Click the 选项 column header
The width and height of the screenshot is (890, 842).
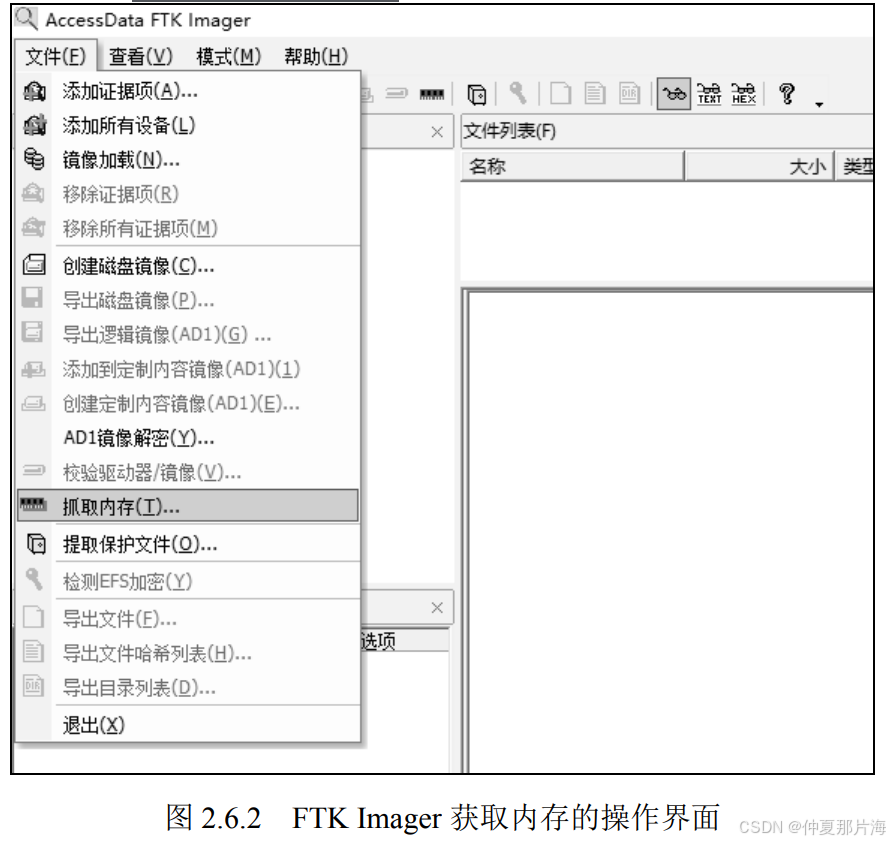404,640
